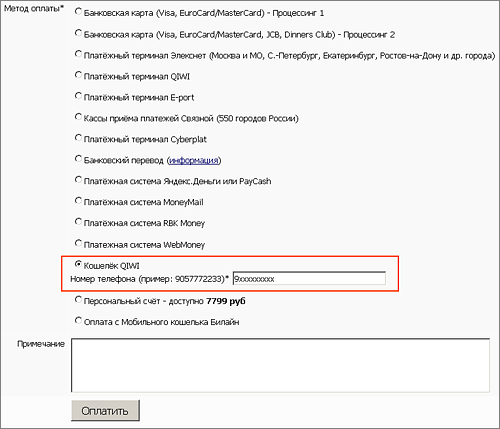Choose Персональный счёт with 7799 руб available
Screen dimensions: 500x429
click(x=78, y=300)
